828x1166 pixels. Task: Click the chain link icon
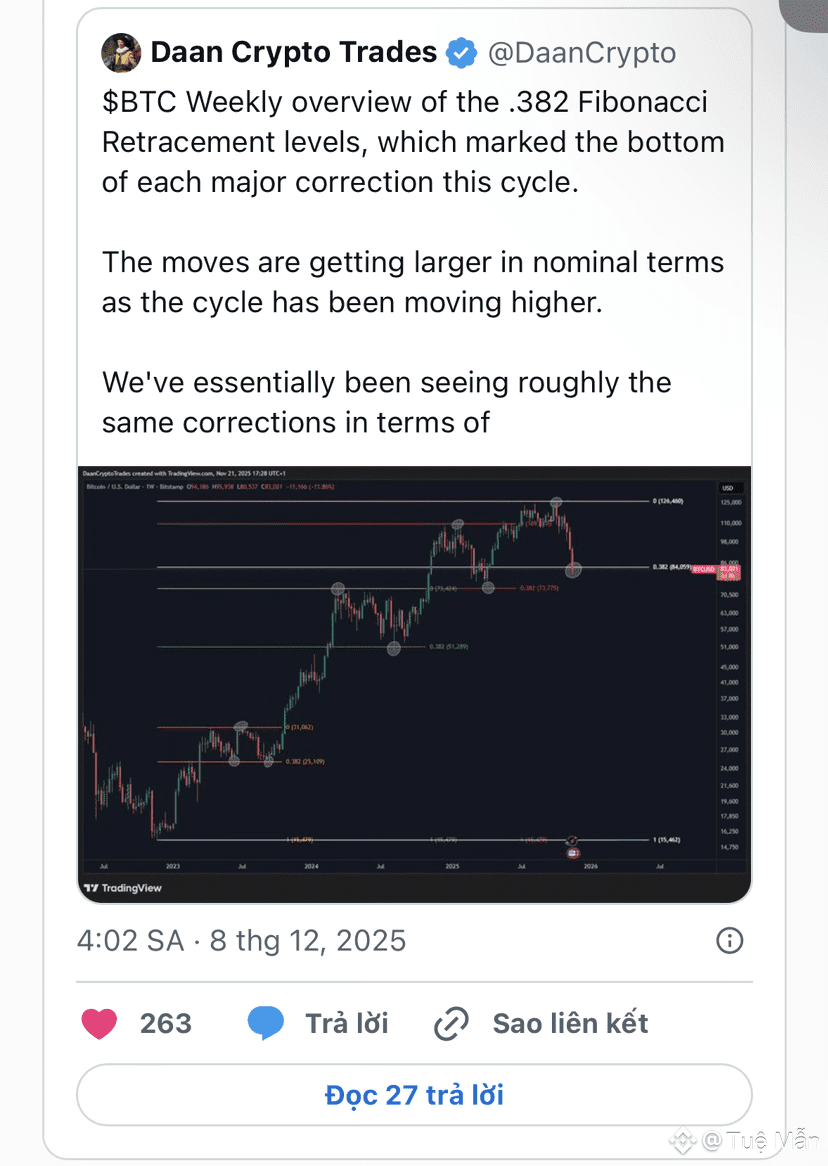(452, 1024)
